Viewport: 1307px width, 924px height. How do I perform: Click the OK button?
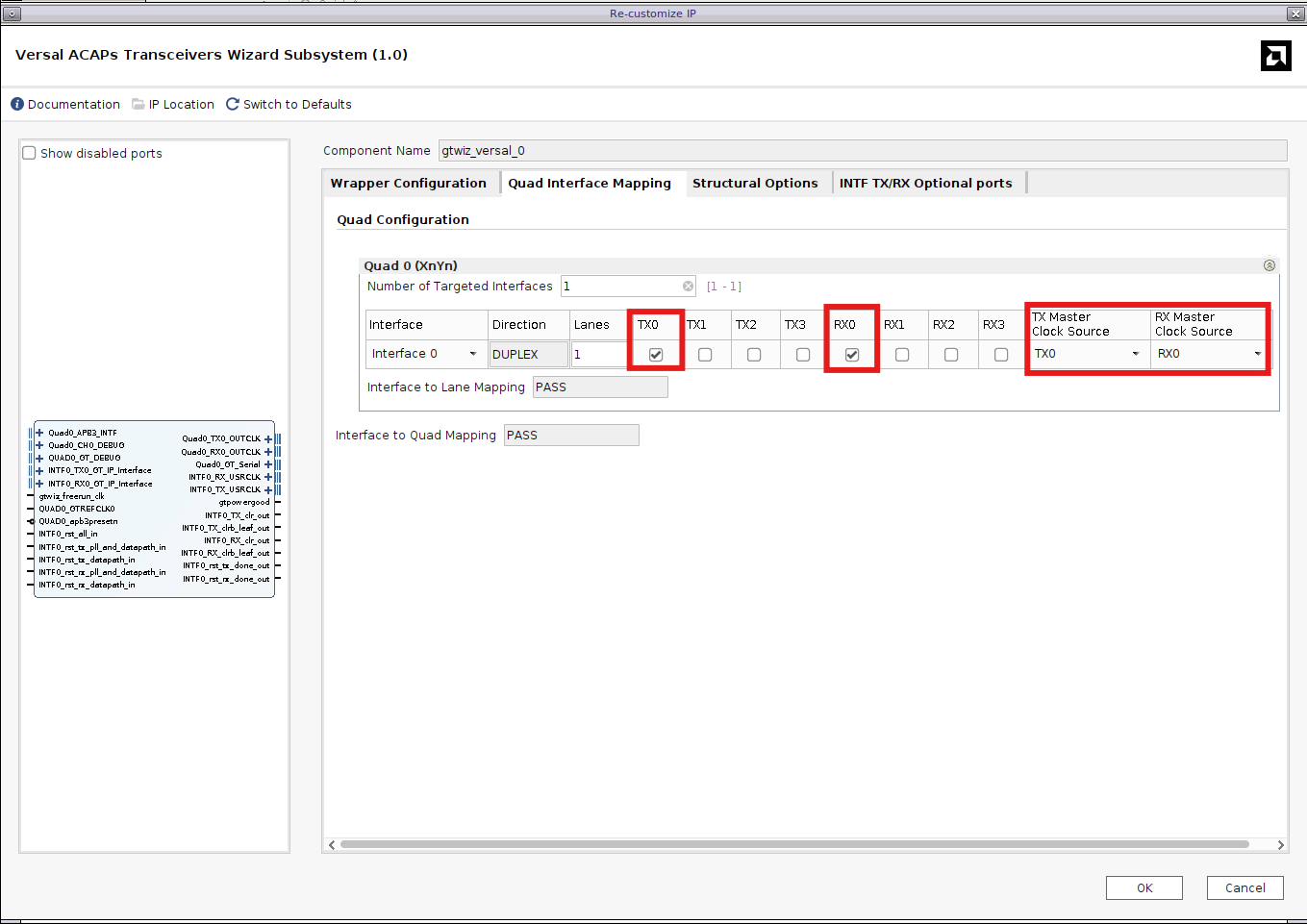pos(1144,887)
